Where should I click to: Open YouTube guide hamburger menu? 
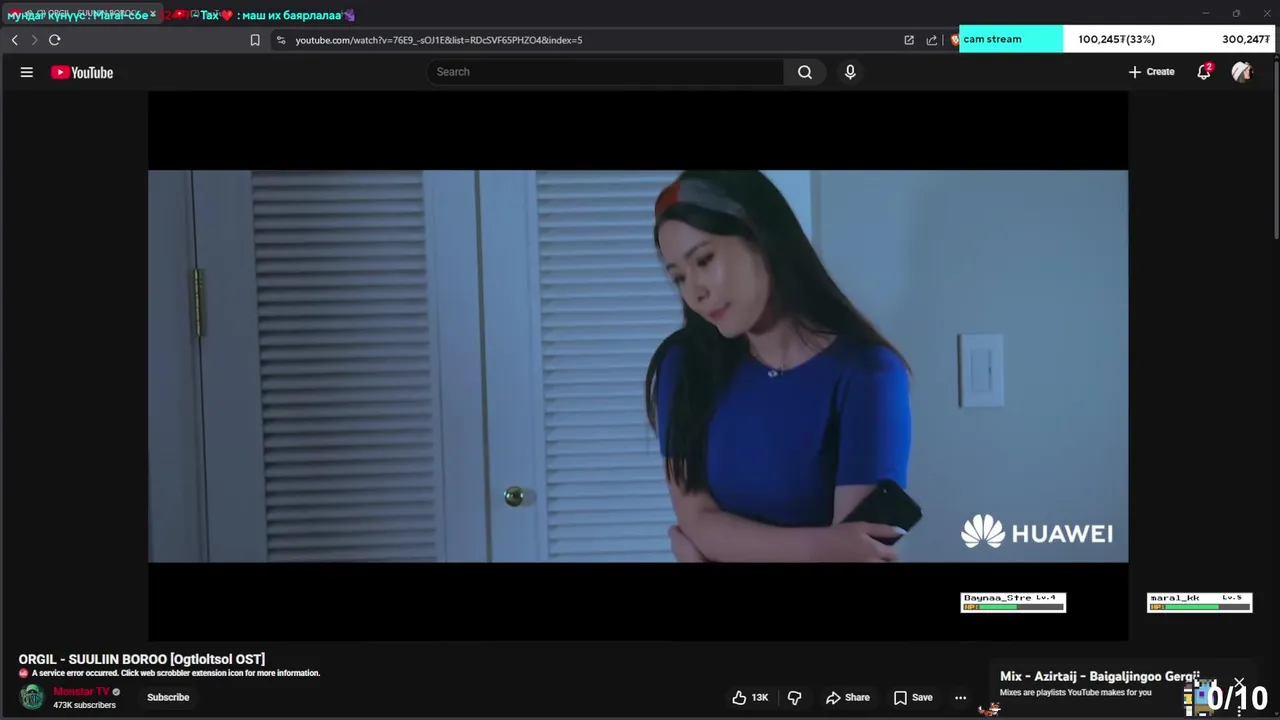tap(27, 72)
